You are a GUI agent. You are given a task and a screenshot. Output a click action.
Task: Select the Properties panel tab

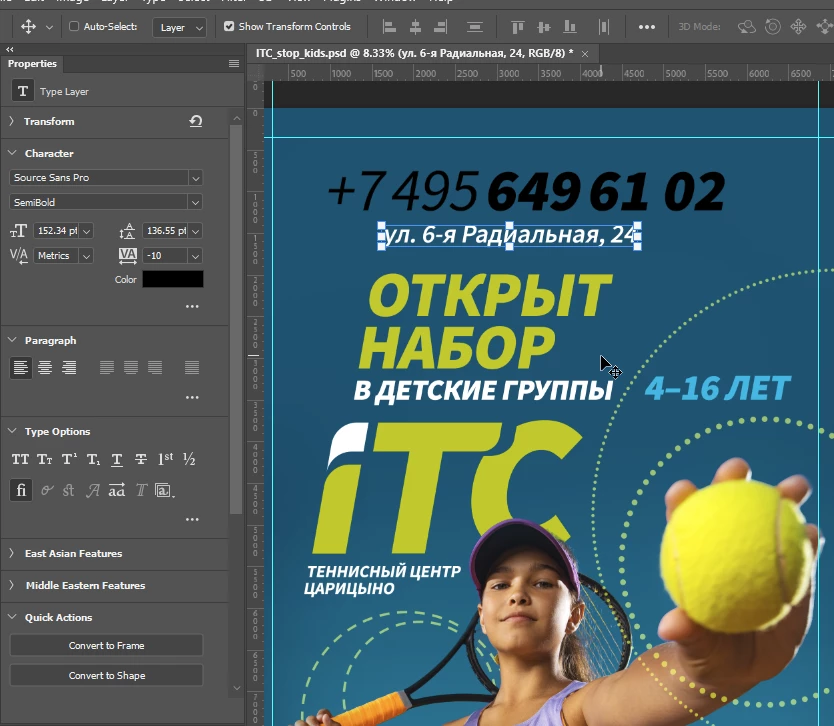32,63
